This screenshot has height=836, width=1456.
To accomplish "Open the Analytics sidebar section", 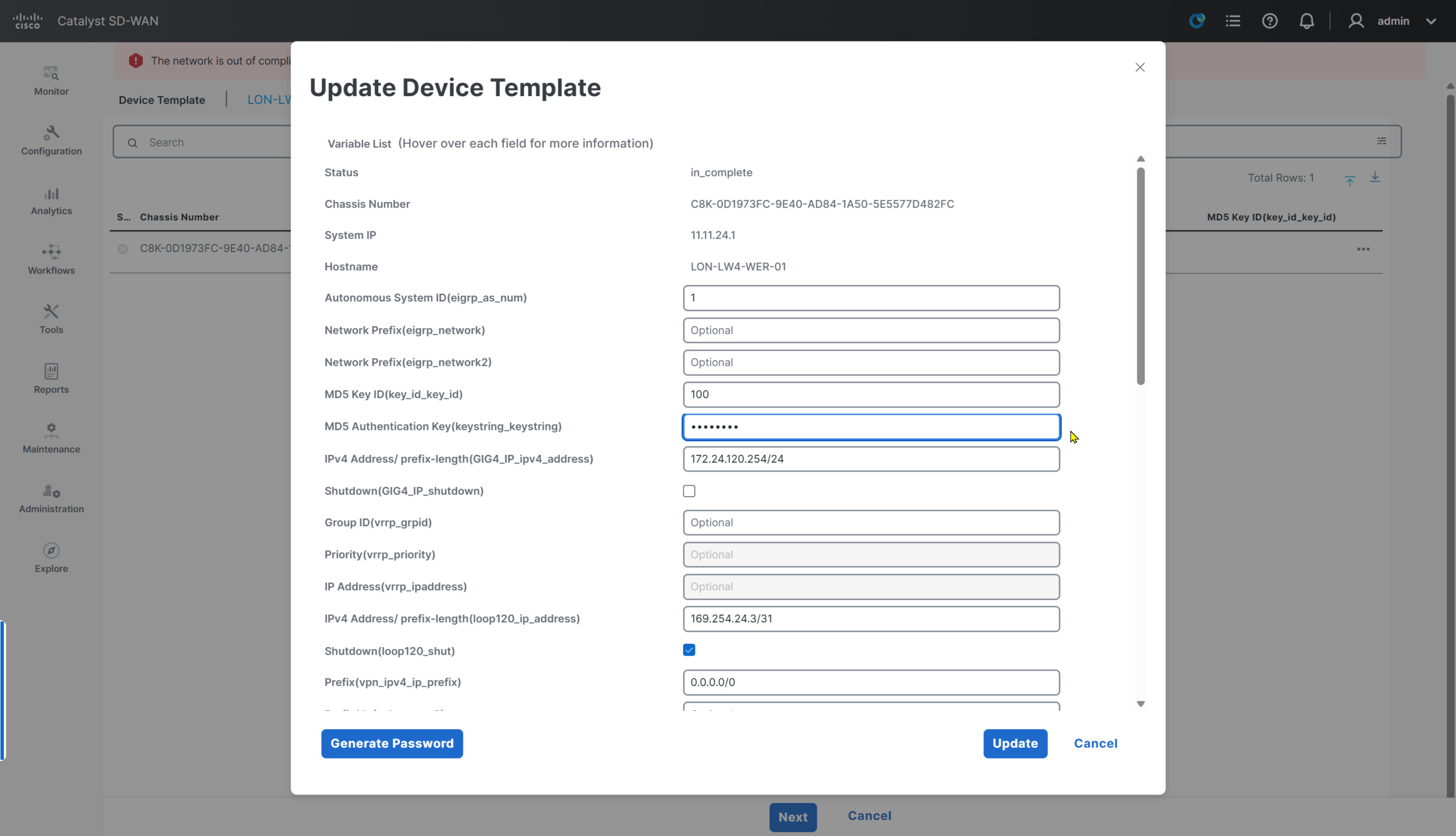I will [51, 200].
